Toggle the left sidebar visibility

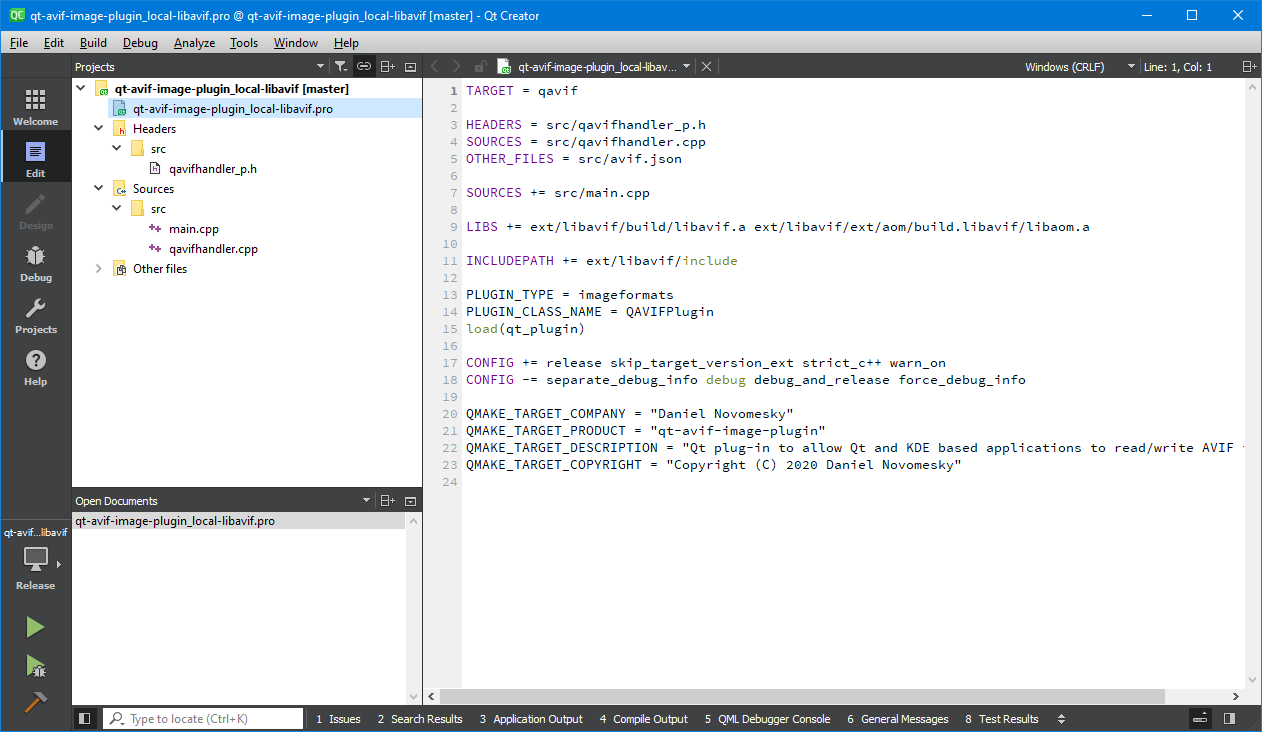85,718
